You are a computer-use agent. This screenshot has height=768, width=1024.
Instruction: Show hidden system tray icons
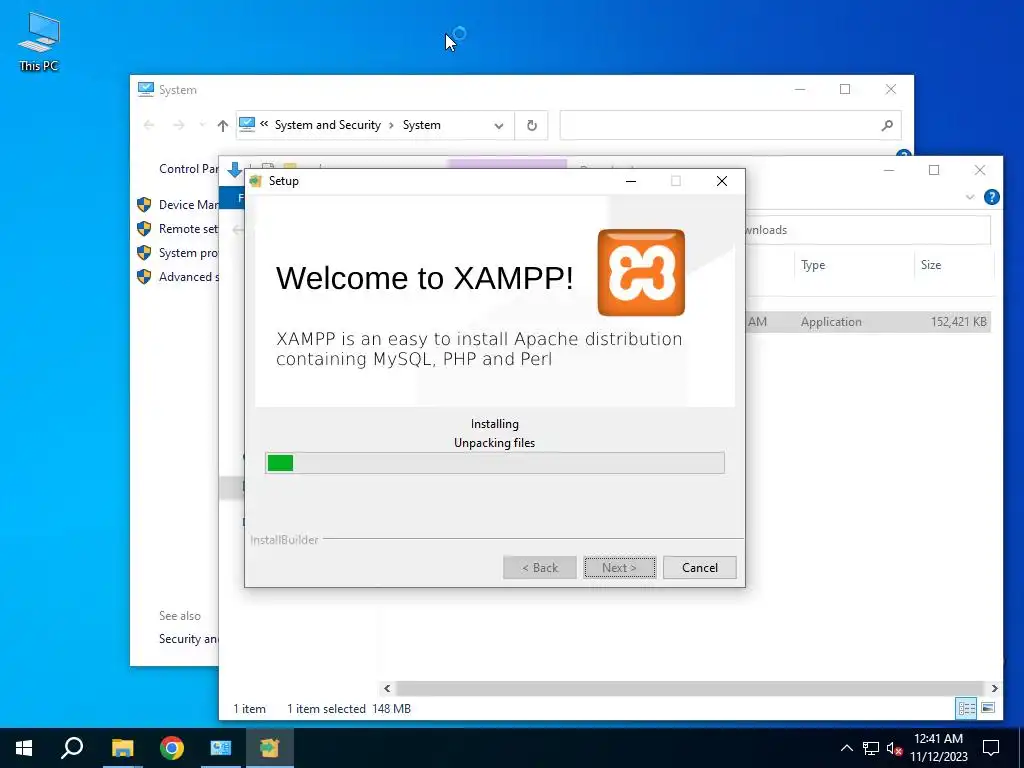coord(846,748)
